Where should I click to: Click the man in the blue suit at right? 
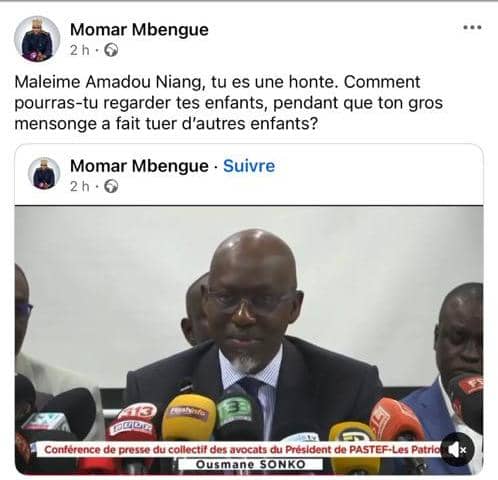coord(447,367)
